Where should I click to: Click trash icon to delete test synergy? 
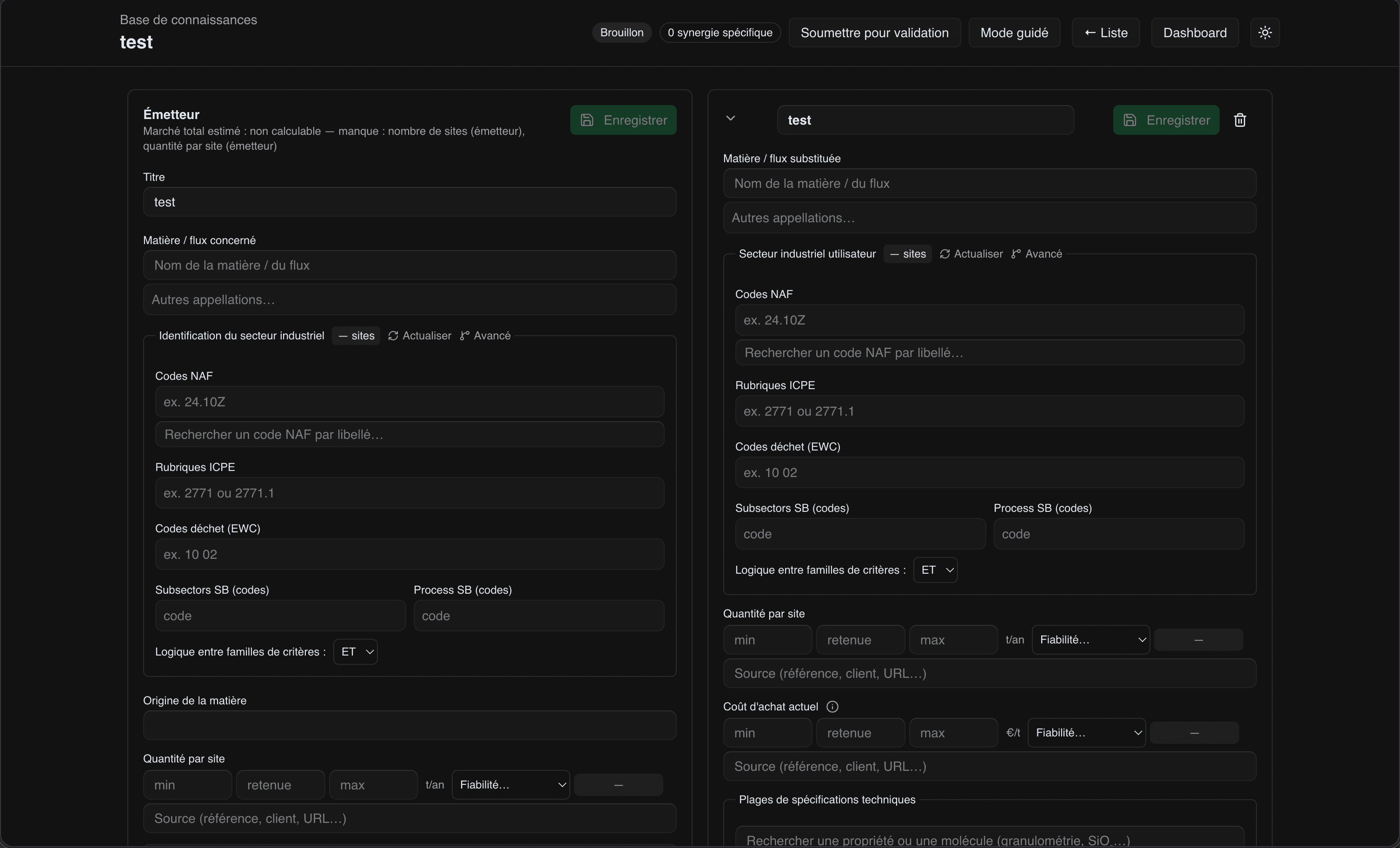(1240, 120)
